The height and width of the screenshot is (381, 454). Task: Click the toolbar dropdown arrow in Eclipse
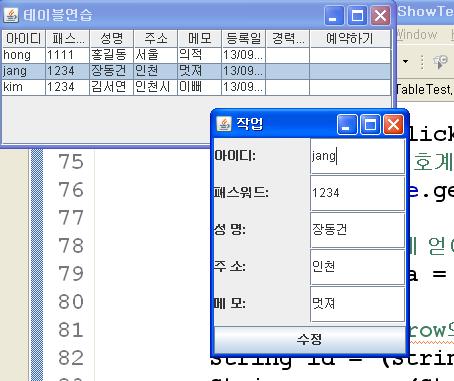tap(405, 61)
